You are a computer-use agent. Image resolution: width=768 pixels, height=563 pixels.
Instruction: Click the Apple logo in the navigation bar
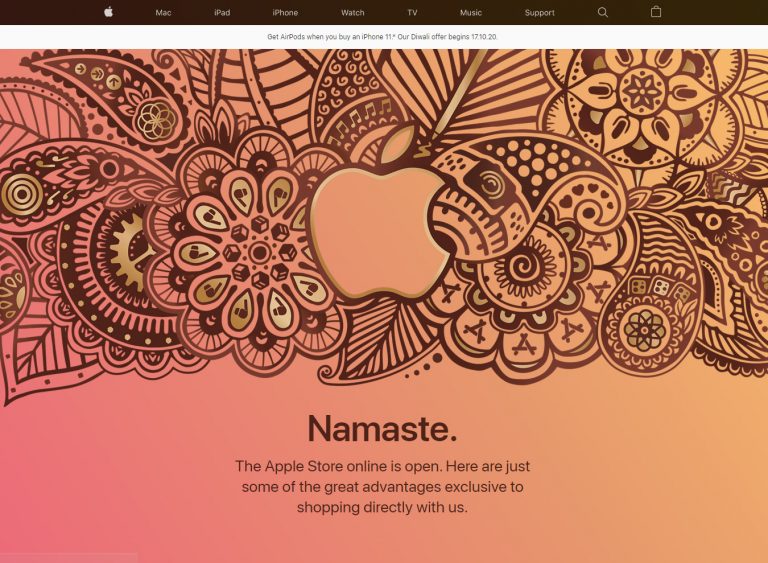[109, 12]
